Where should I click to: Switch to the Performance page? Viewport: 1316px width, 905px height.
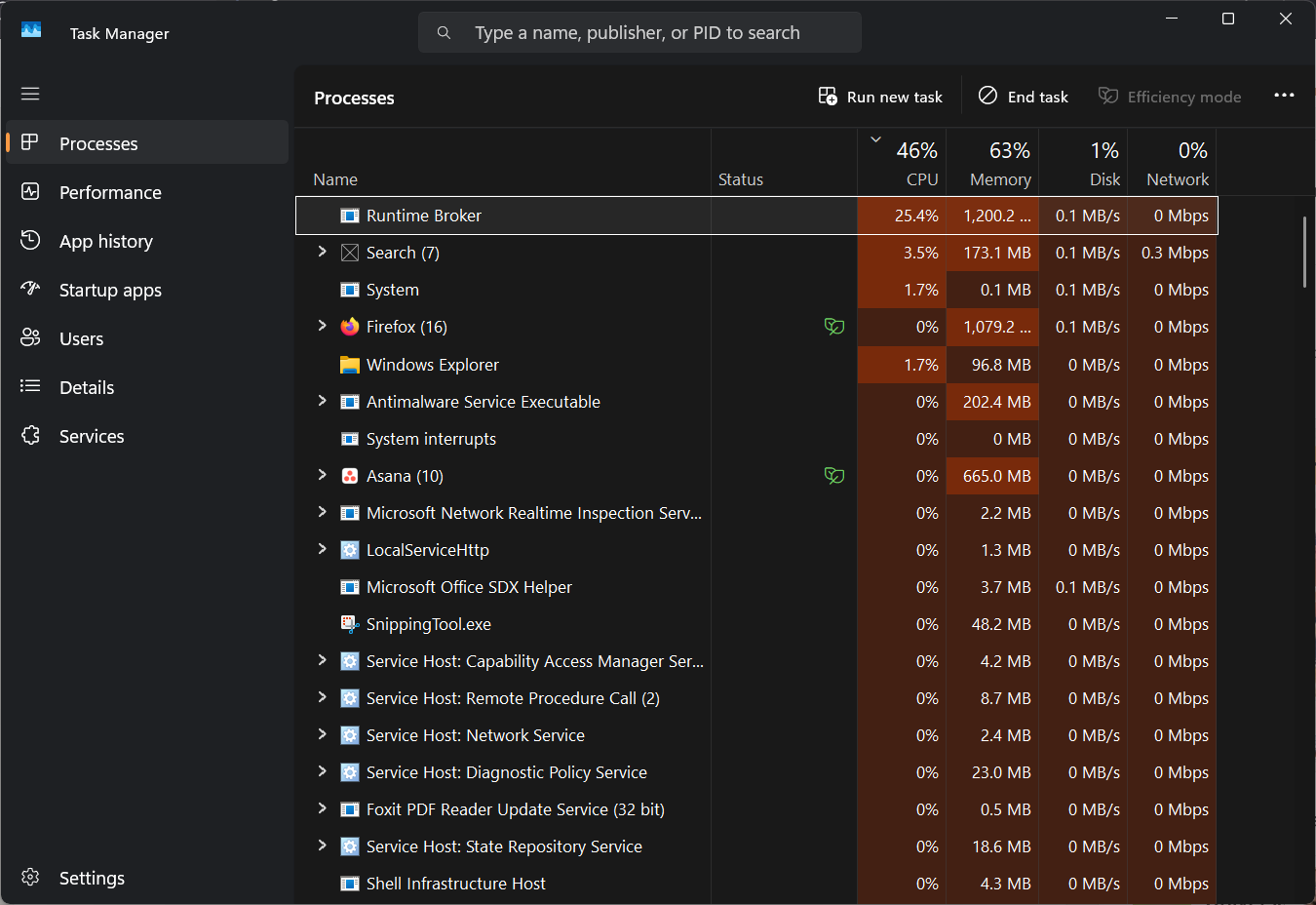click(110, 192)
